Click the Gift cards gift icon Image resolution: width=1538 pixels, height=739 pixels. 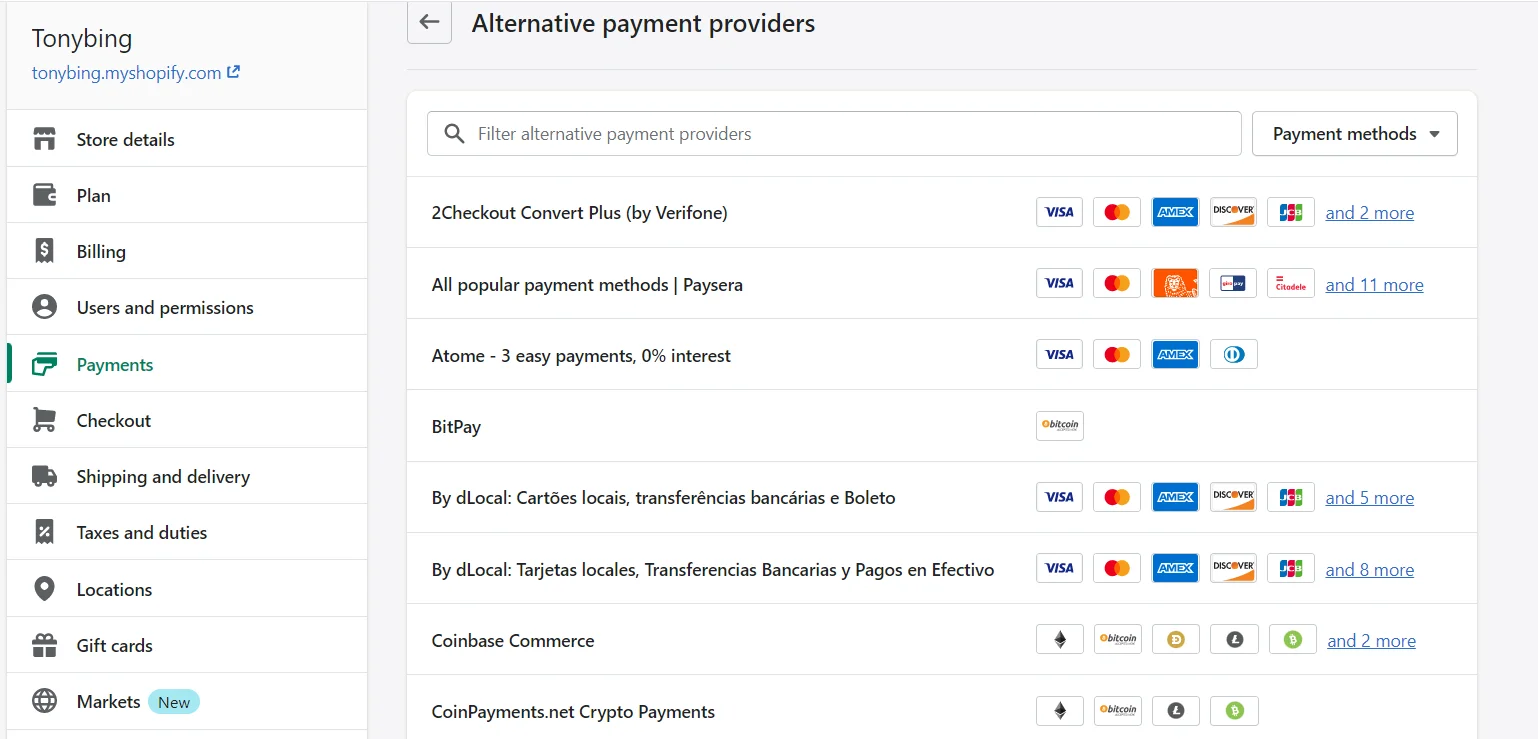(x=44, y=645)
